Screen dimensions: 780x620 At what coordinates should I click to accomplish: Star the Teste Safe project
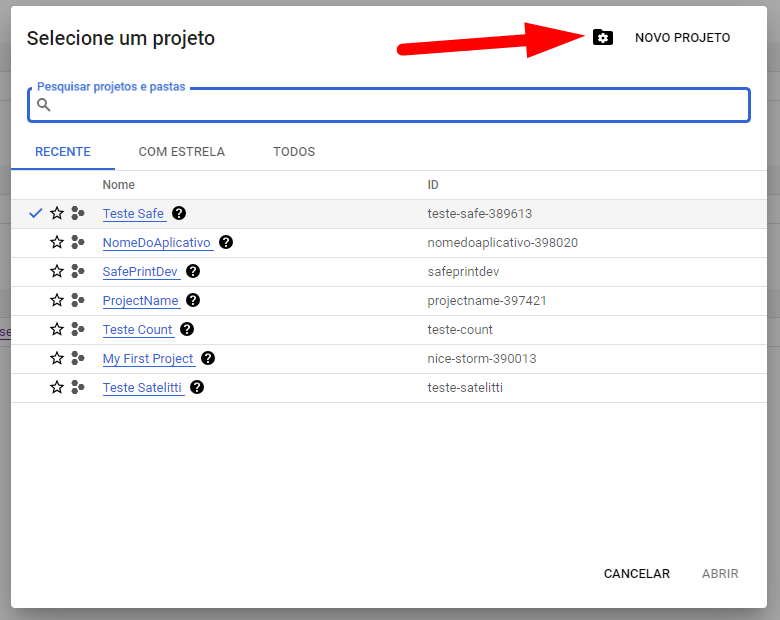[57, 213]
